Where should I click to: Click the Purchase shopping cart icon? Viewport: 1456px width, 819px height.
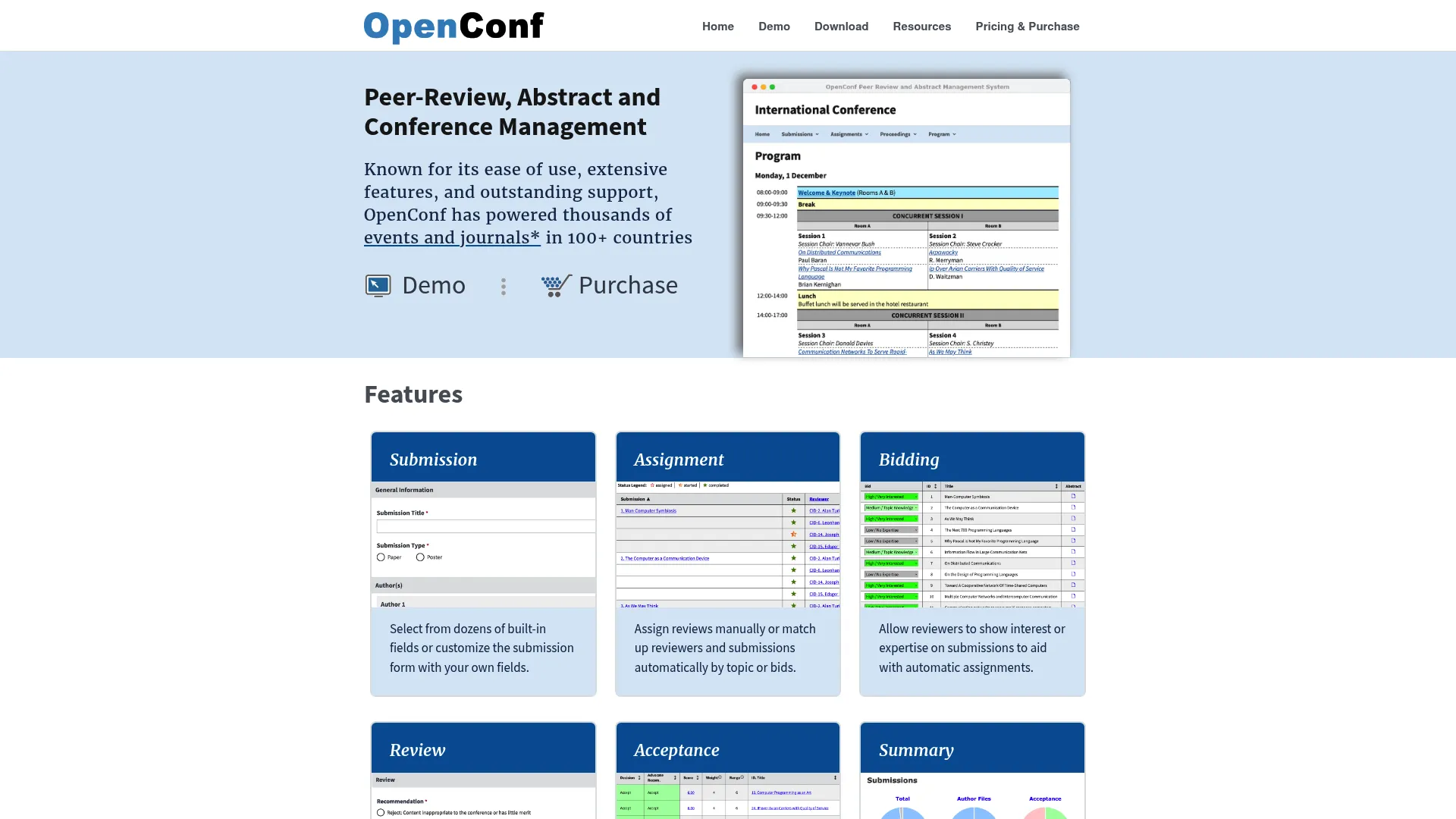coord(556,286)
